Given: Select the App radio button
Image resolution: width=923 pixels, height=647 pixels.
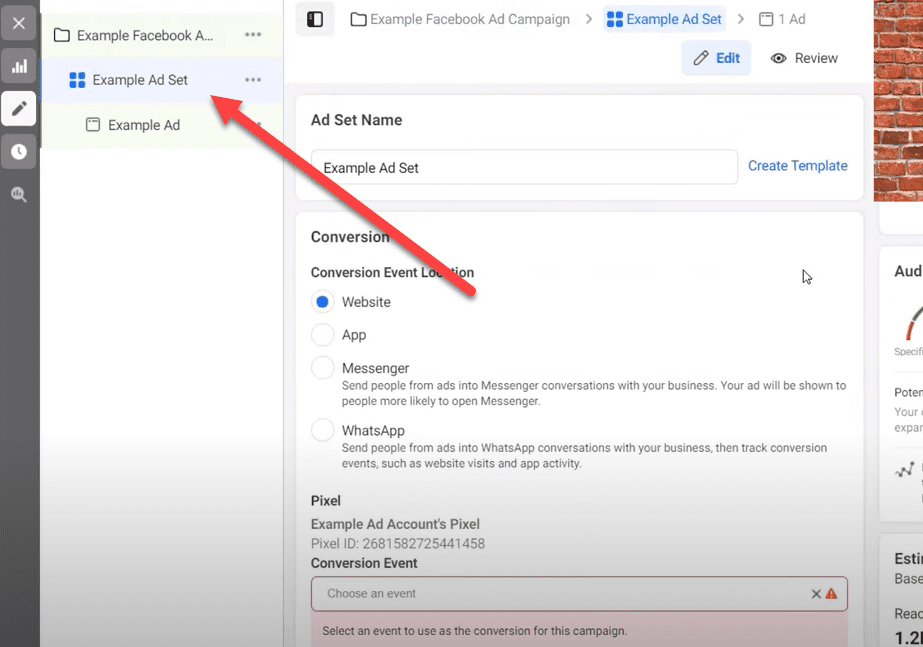Looking at the screenshot, I should coord(323,334).
